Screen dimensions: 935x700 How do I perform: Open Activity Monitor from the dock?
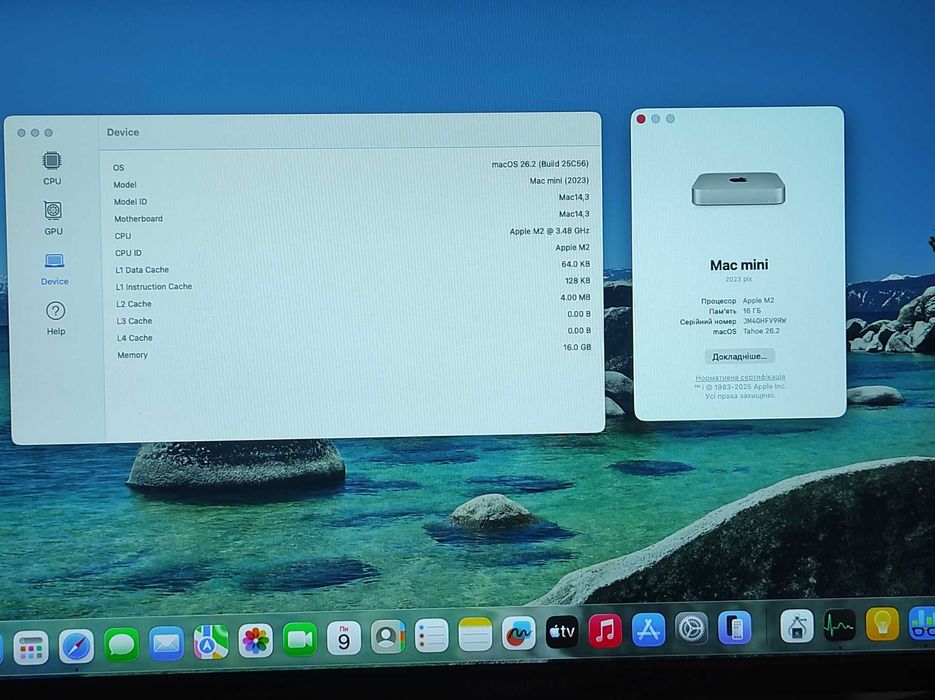[839, 625]
